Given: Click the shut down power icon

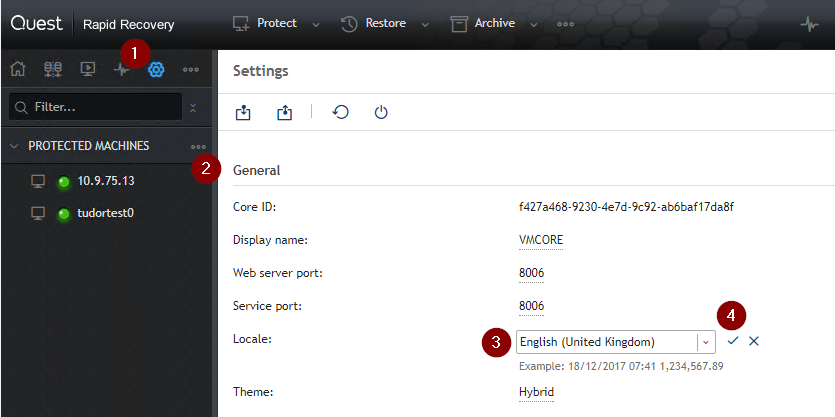Looking at the screenshot, I should (381, 112).
